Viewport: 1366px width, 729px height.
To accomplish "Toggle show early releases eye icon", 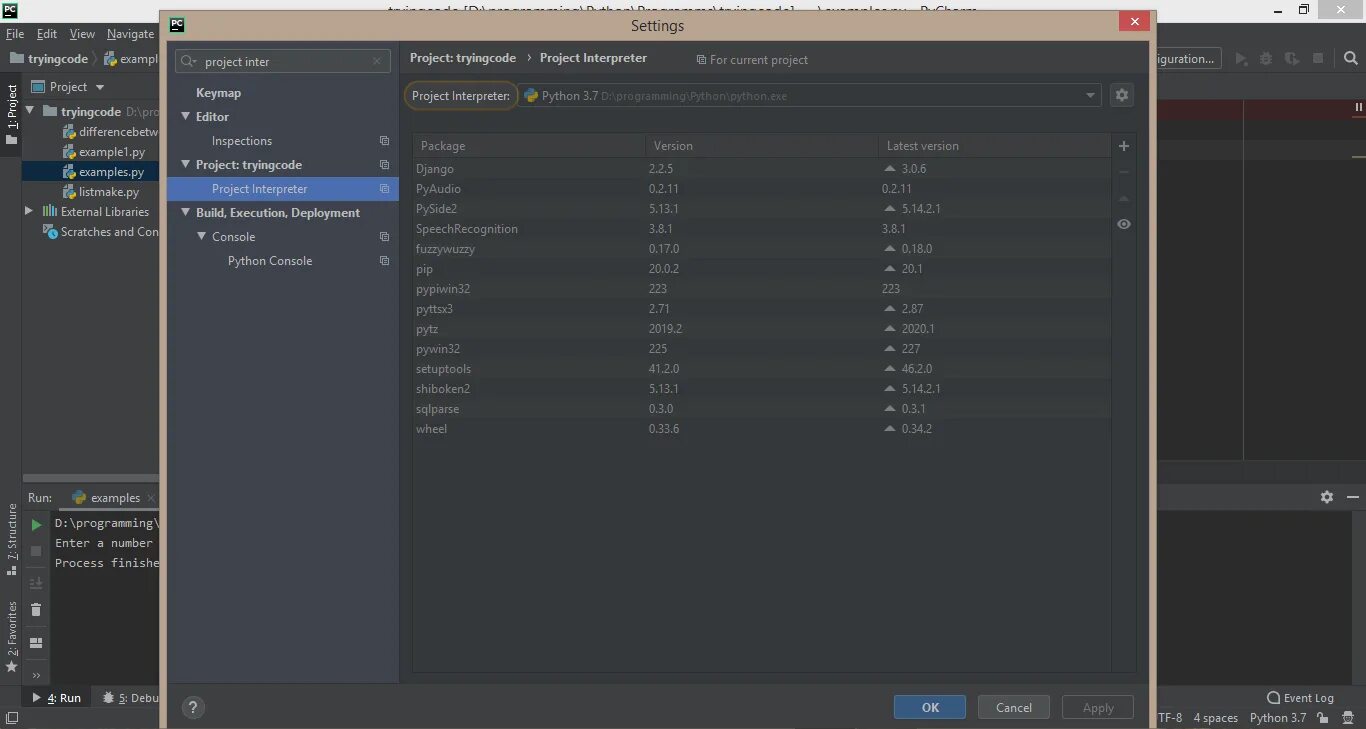I will click(1124, 224).
